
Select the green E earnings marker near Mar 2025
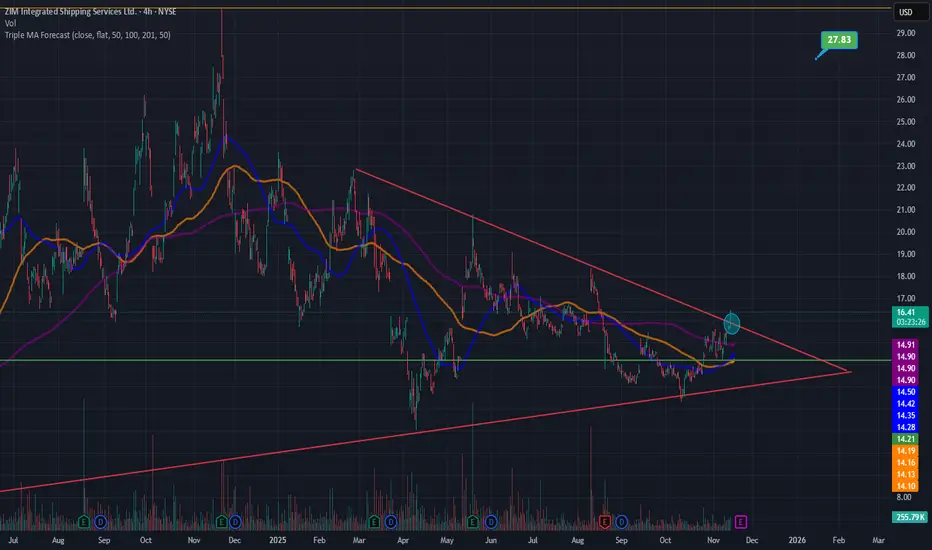point(374,522)
